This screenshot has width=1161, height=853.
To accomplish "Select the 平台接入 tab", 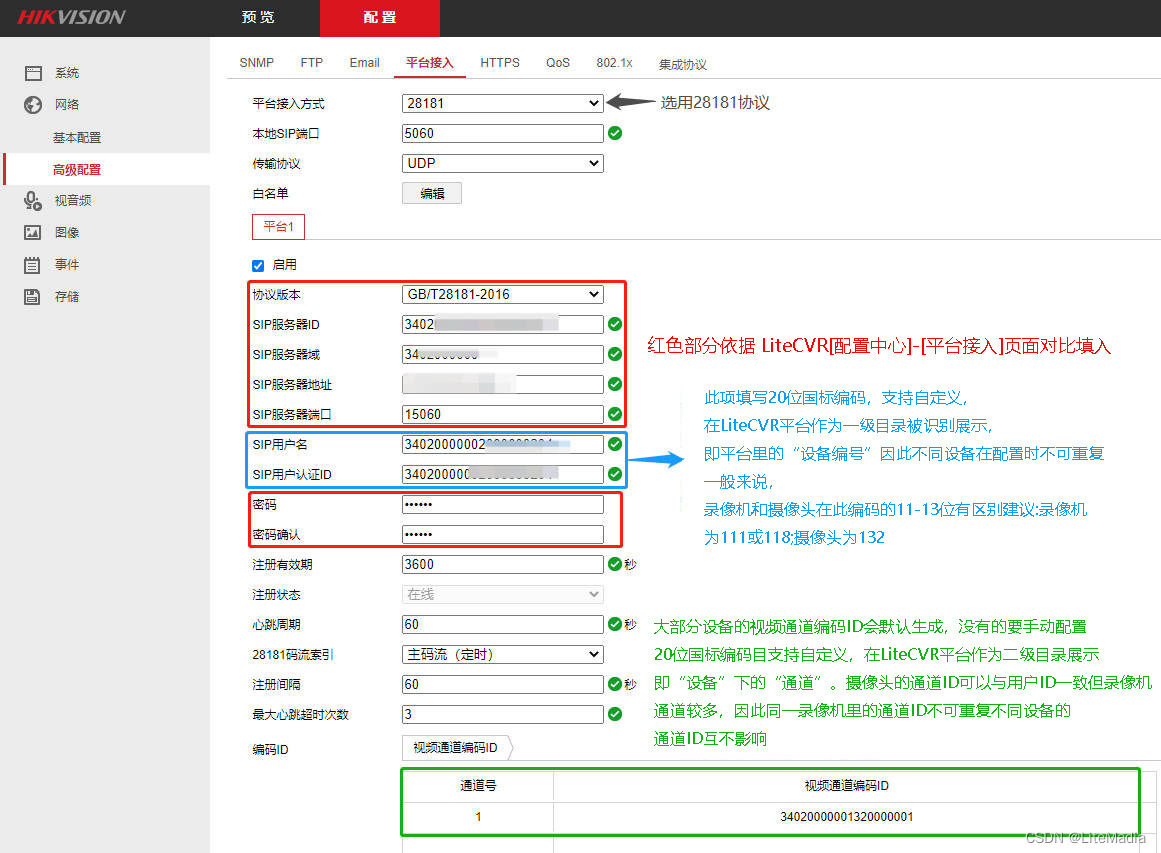I will (429, 63).
